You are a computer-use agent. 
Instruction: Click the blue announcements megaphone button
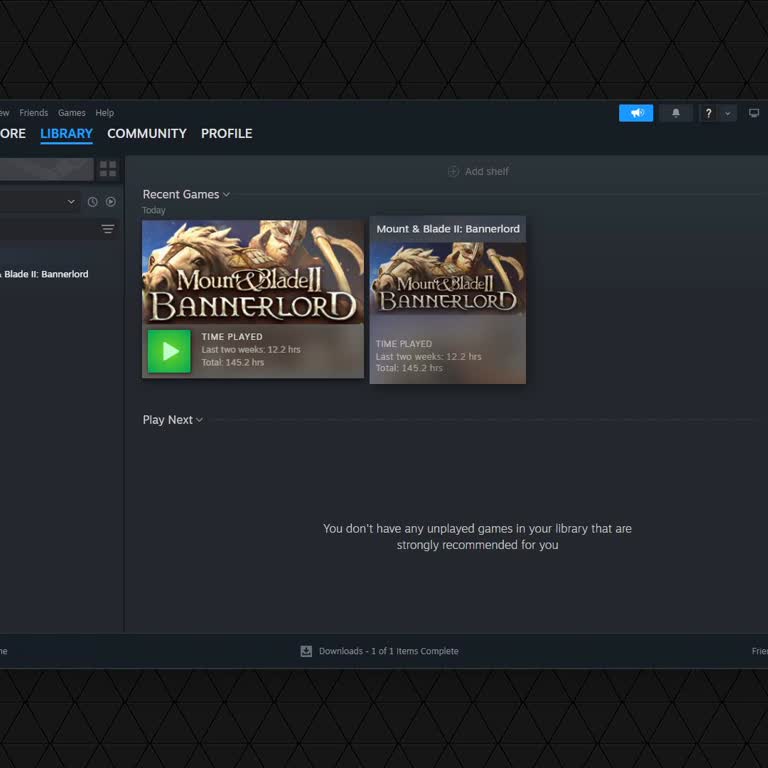(x=636, y=113)
